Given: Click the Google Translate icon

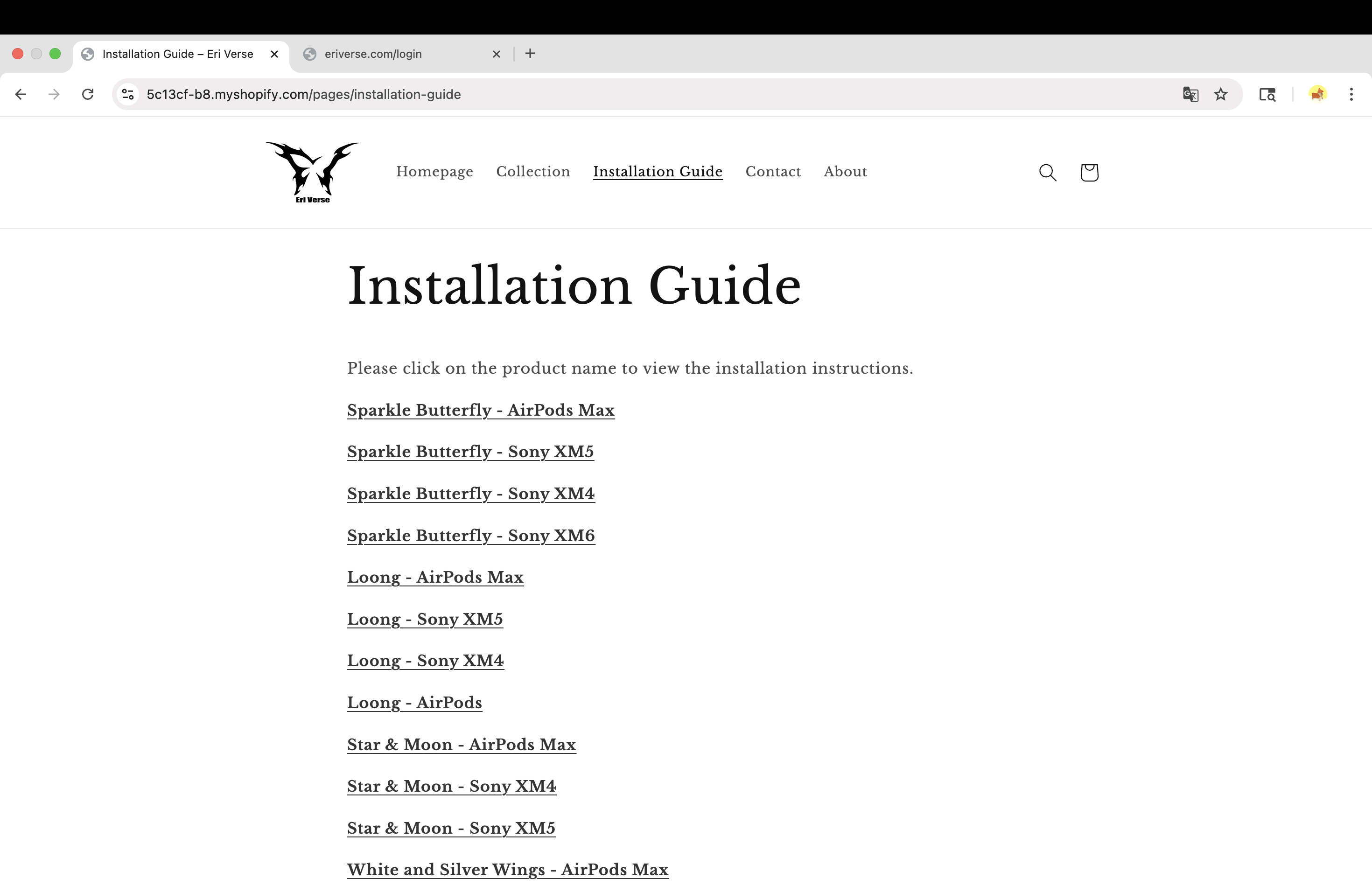Looking at the screenshot, I should 1190,94.
